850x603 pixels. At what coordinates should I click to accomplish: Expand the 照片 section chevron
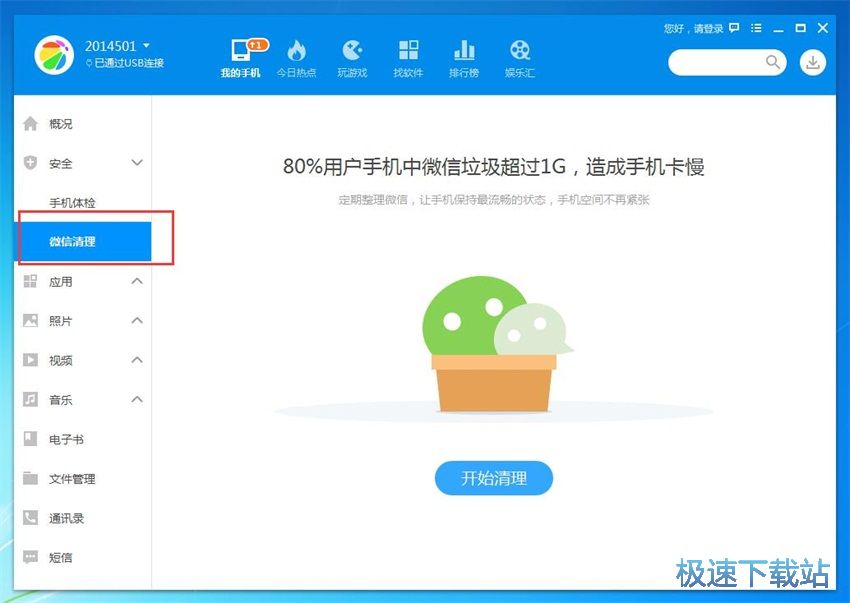pos(137,320)
